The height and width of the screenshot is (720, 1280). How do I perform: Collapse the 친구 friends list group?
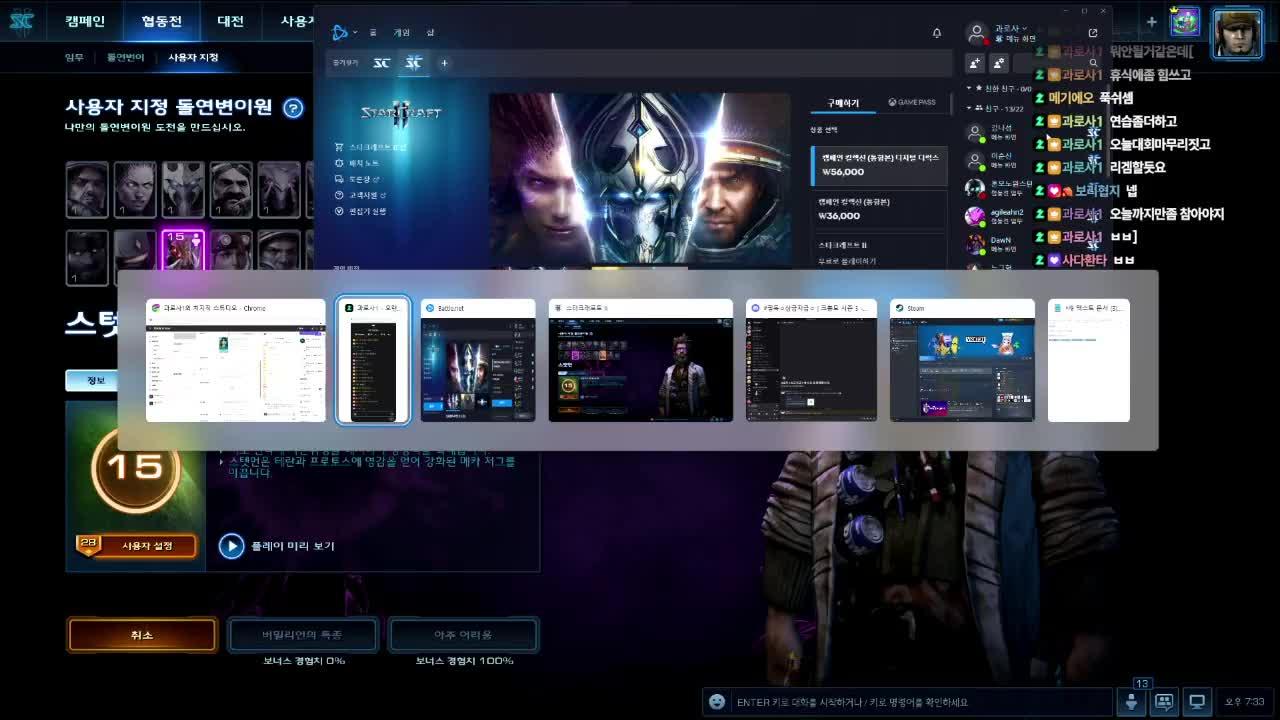[969, 108]
